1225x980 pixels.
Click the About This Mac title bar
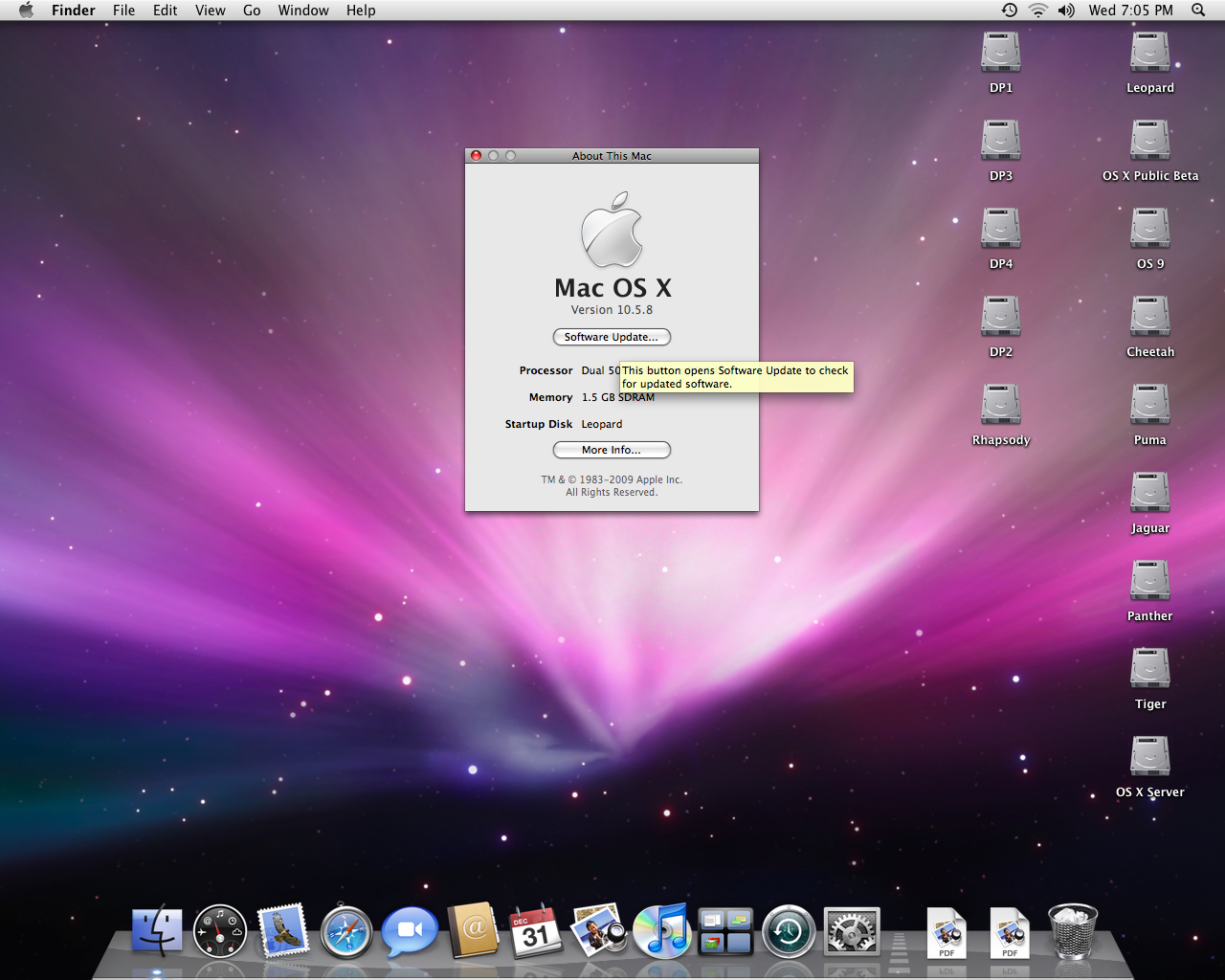pos(612,156)
